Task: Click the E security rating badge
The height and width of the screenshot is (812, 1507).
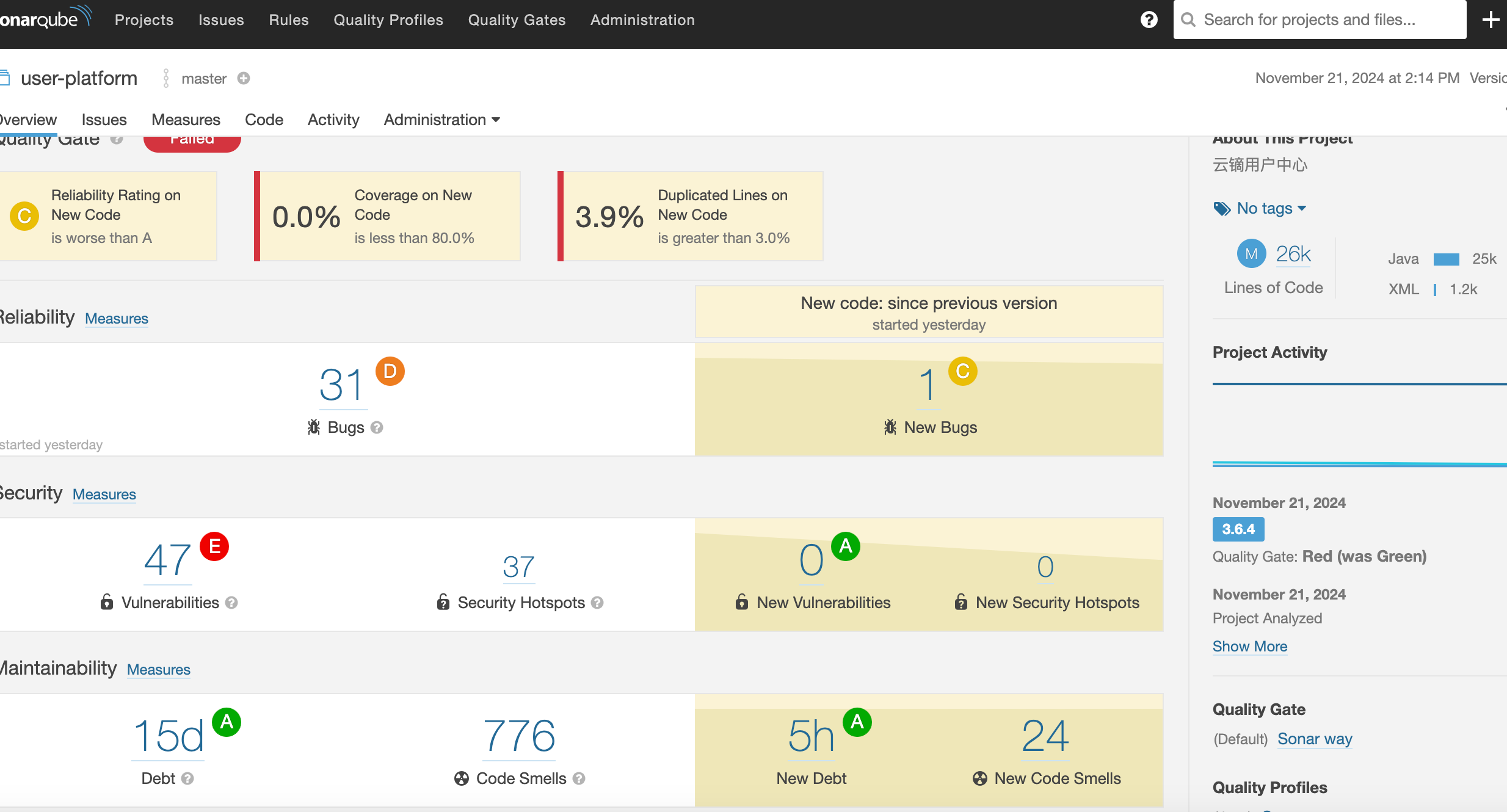Action: tap(214, 546)
